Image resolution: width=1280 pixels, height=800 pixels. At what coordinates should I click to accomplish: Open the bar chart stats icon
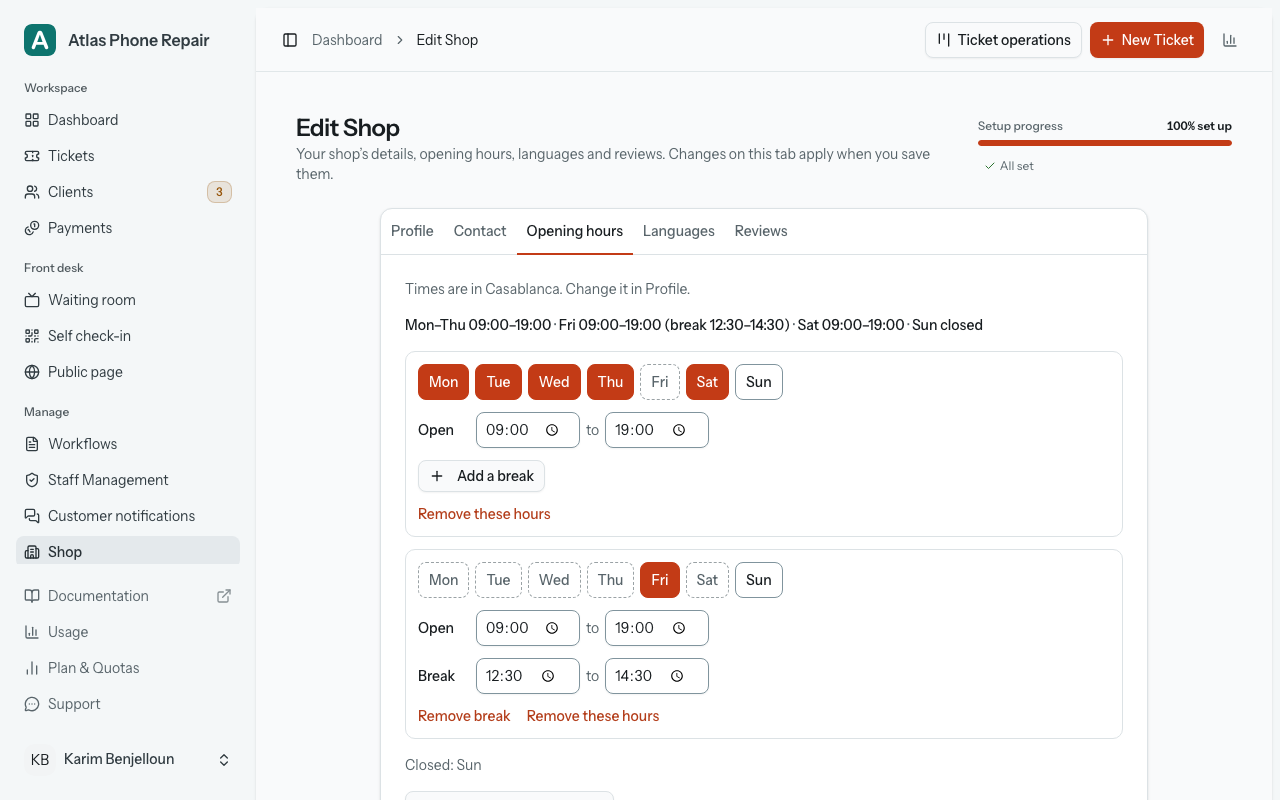pos(1230,40)
